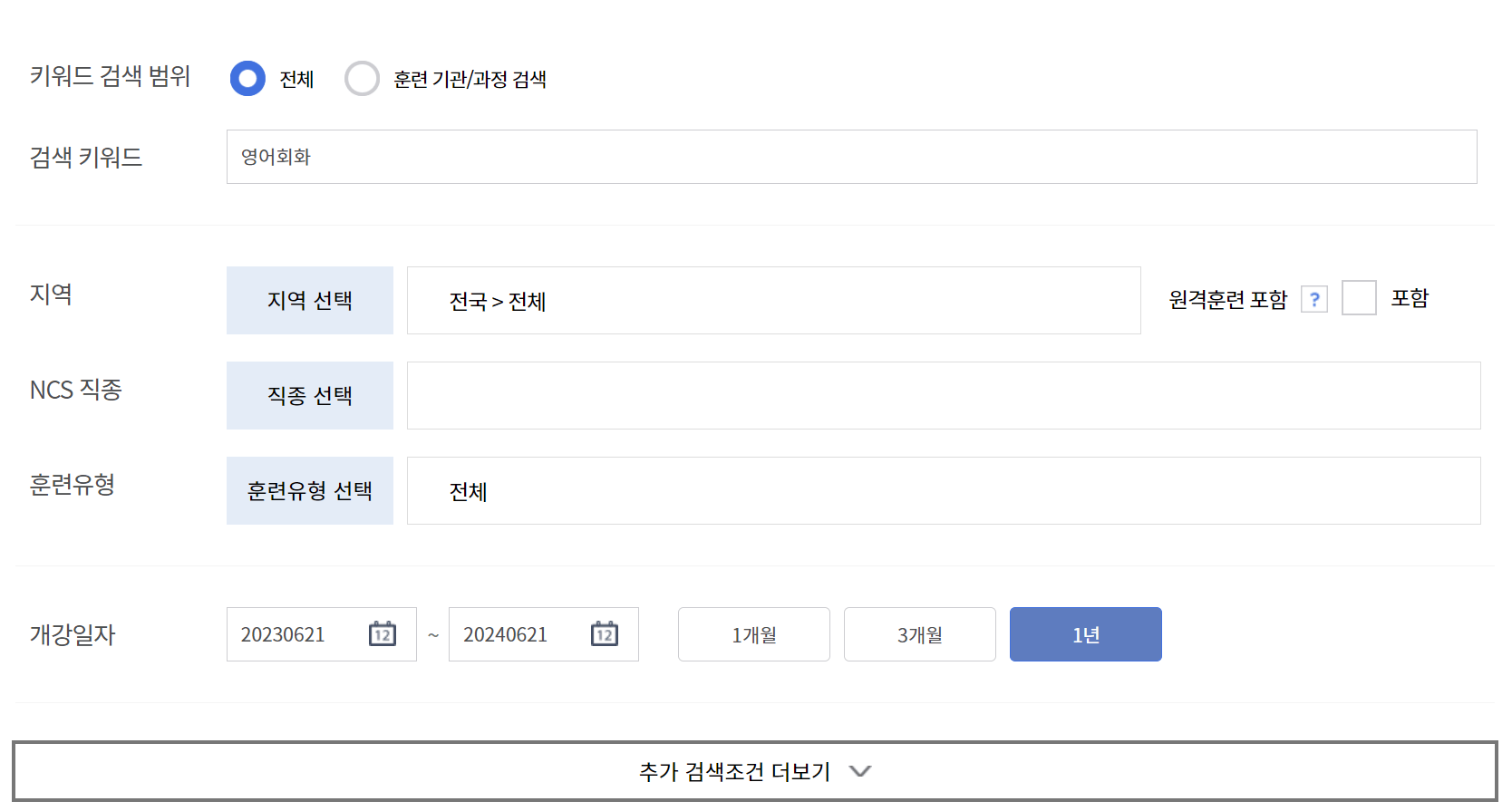Select the 전체 keyword search scope radio button
This screenshot has width=1512, height=811.
tap(247, 79)
